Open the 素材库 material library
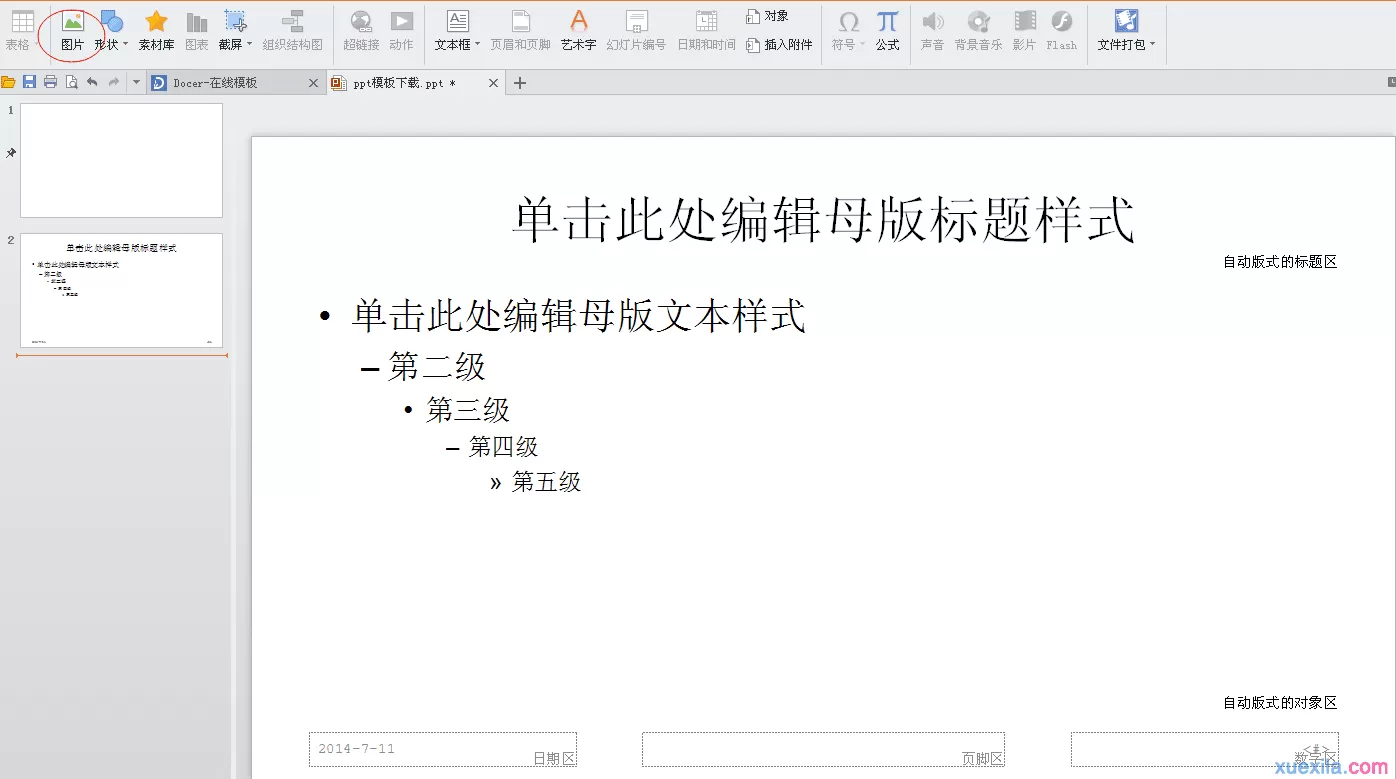This screenshot has height=779, width=1396. coord(156,30)
